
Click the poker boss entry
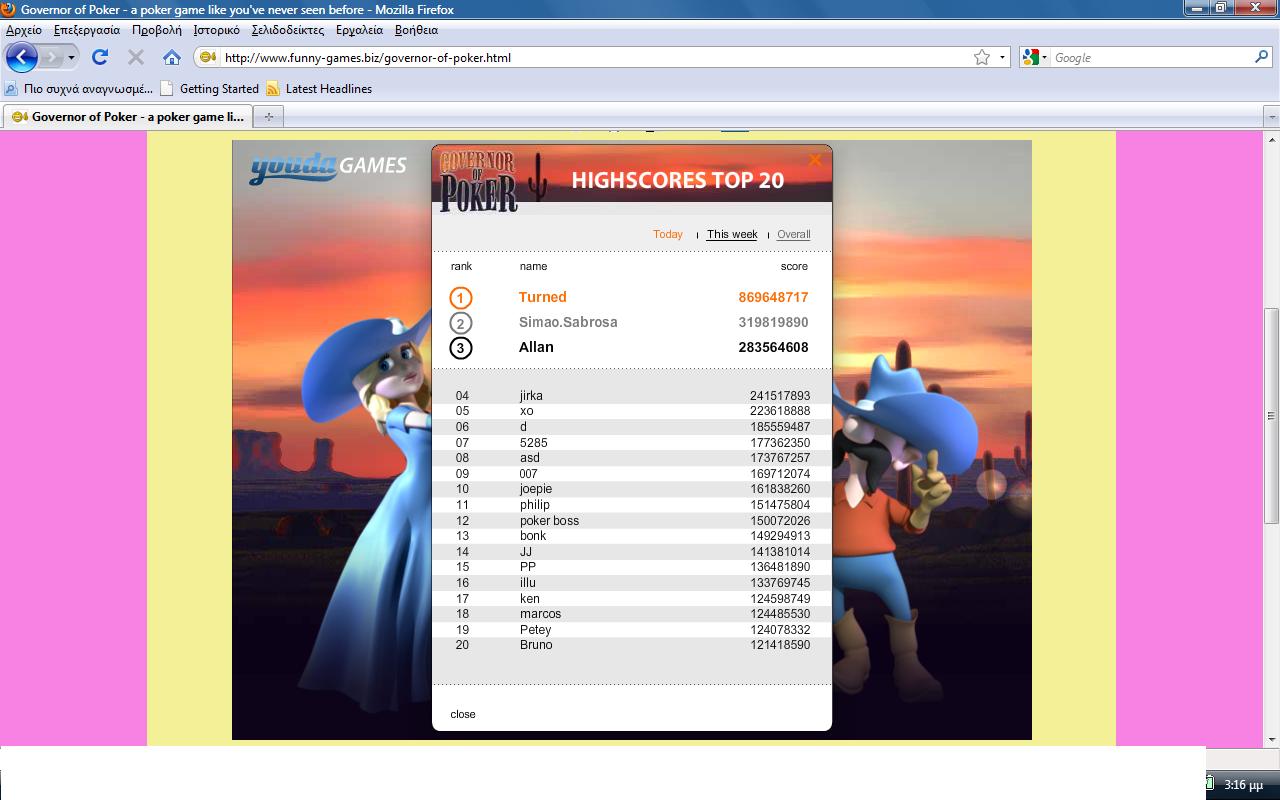click(549, 521)
